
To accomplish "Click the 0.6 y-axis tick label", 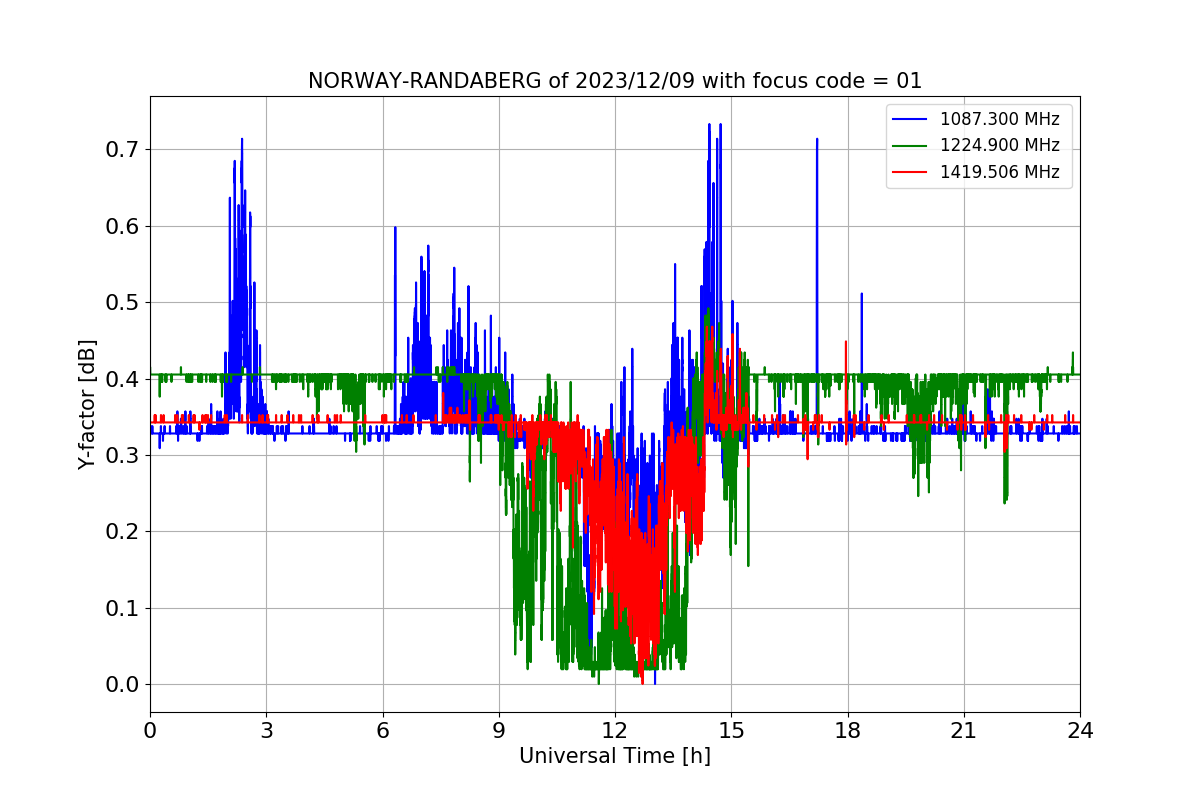I will tap(123, 226).
